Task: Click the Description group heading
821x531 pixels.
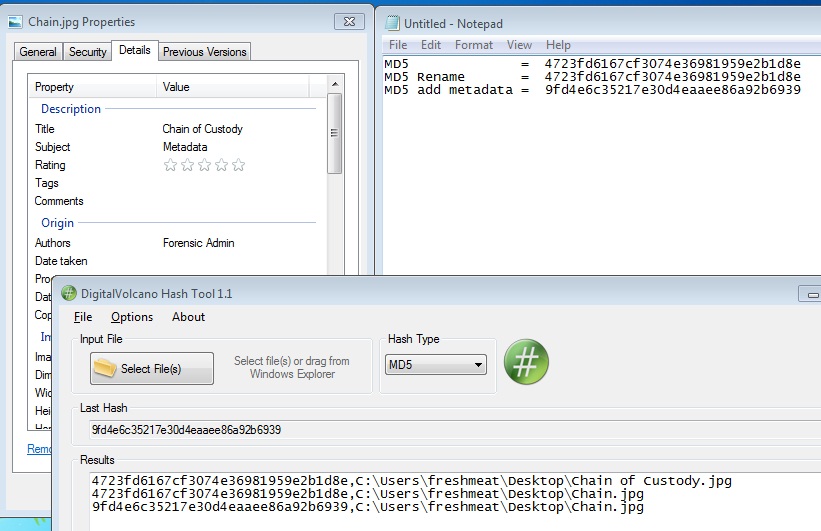Action: (x=71, y=109)
